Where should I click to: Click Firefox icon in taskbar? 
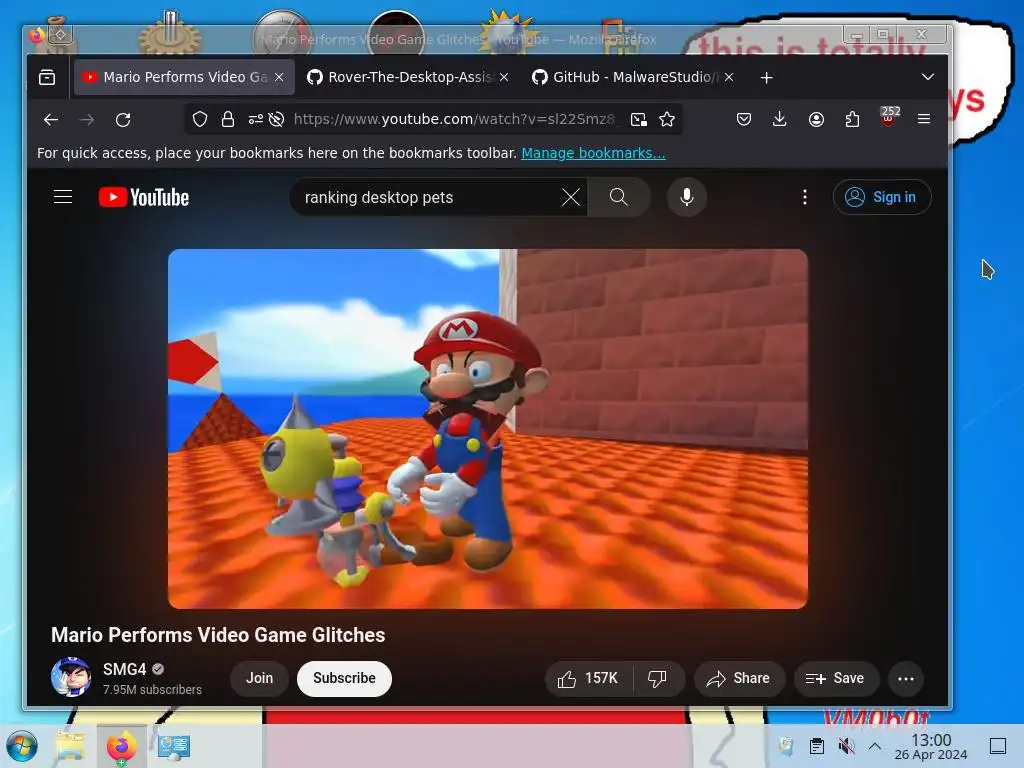point(121,746)
